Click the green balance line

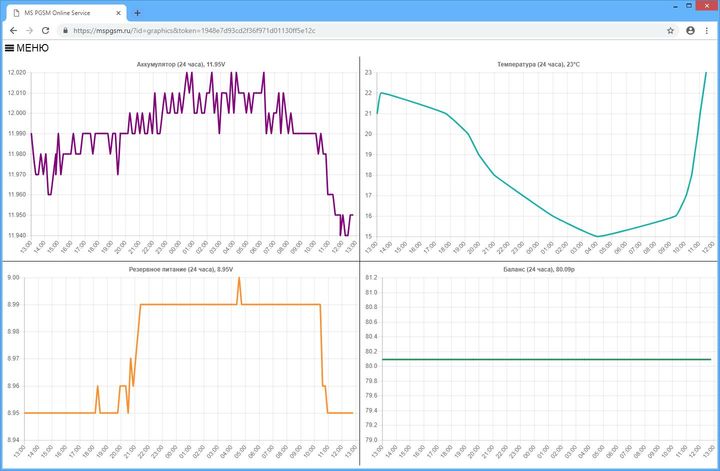(540, 359)
